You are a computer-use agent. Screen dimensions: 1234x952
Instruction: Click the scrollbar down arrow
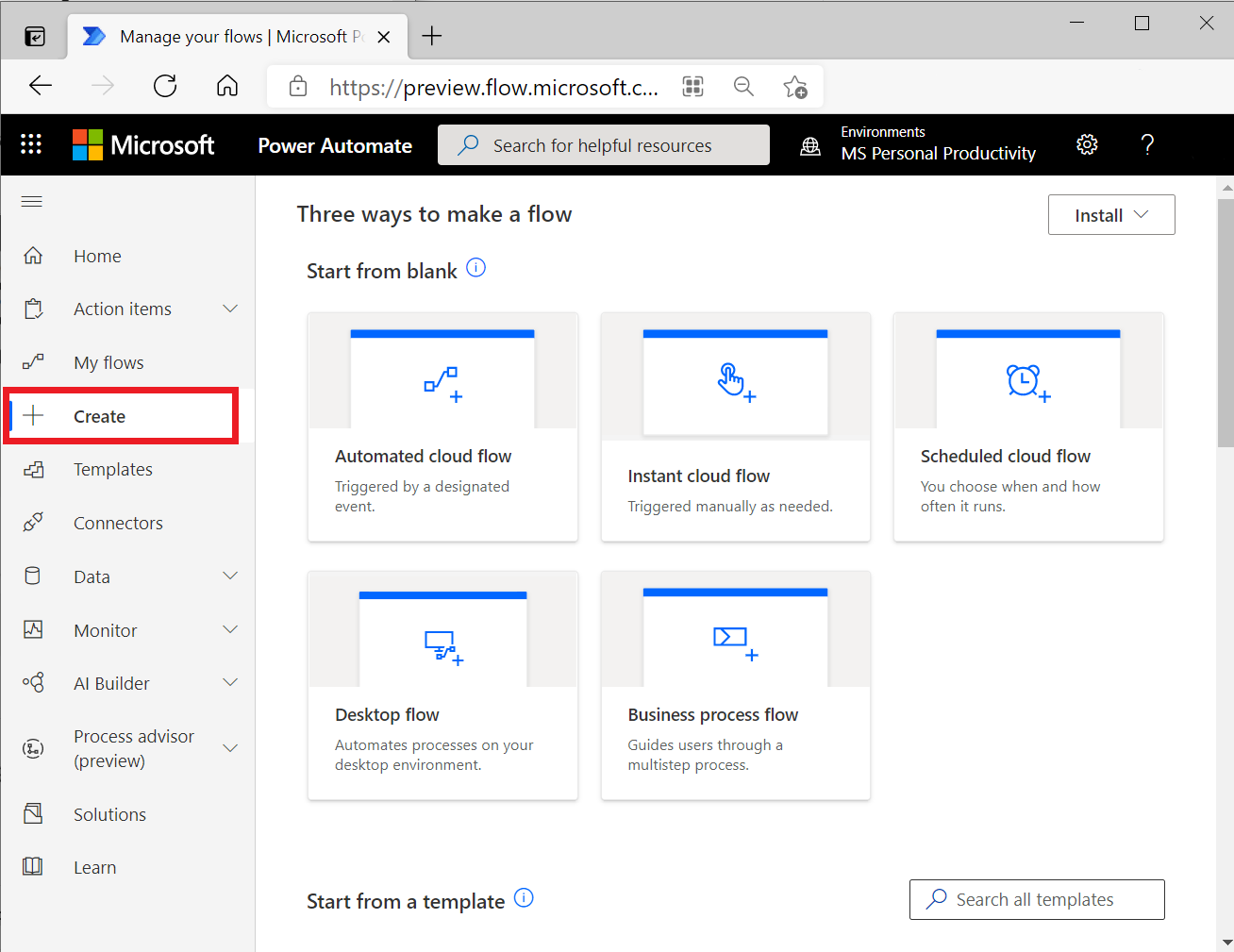[1226, 942]
